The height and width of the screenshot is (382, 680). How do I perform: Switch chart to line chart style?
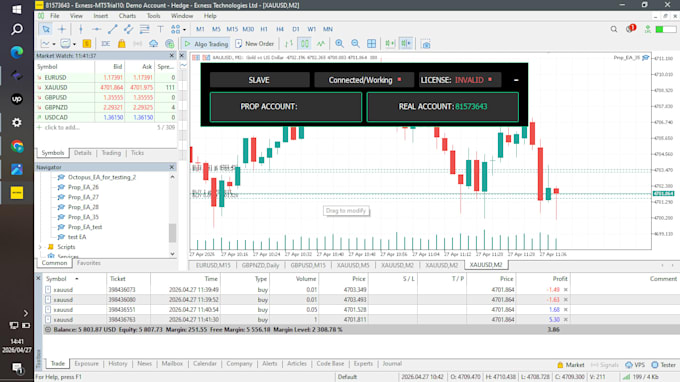tap(320, 44)
